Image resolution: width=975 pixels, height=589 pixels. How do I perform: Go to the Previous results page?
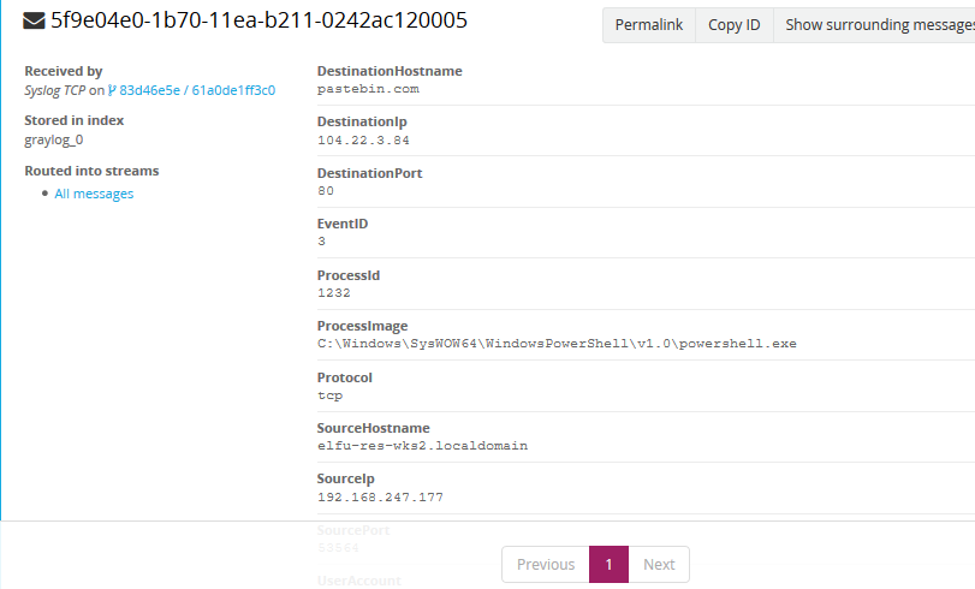[545, 564]
